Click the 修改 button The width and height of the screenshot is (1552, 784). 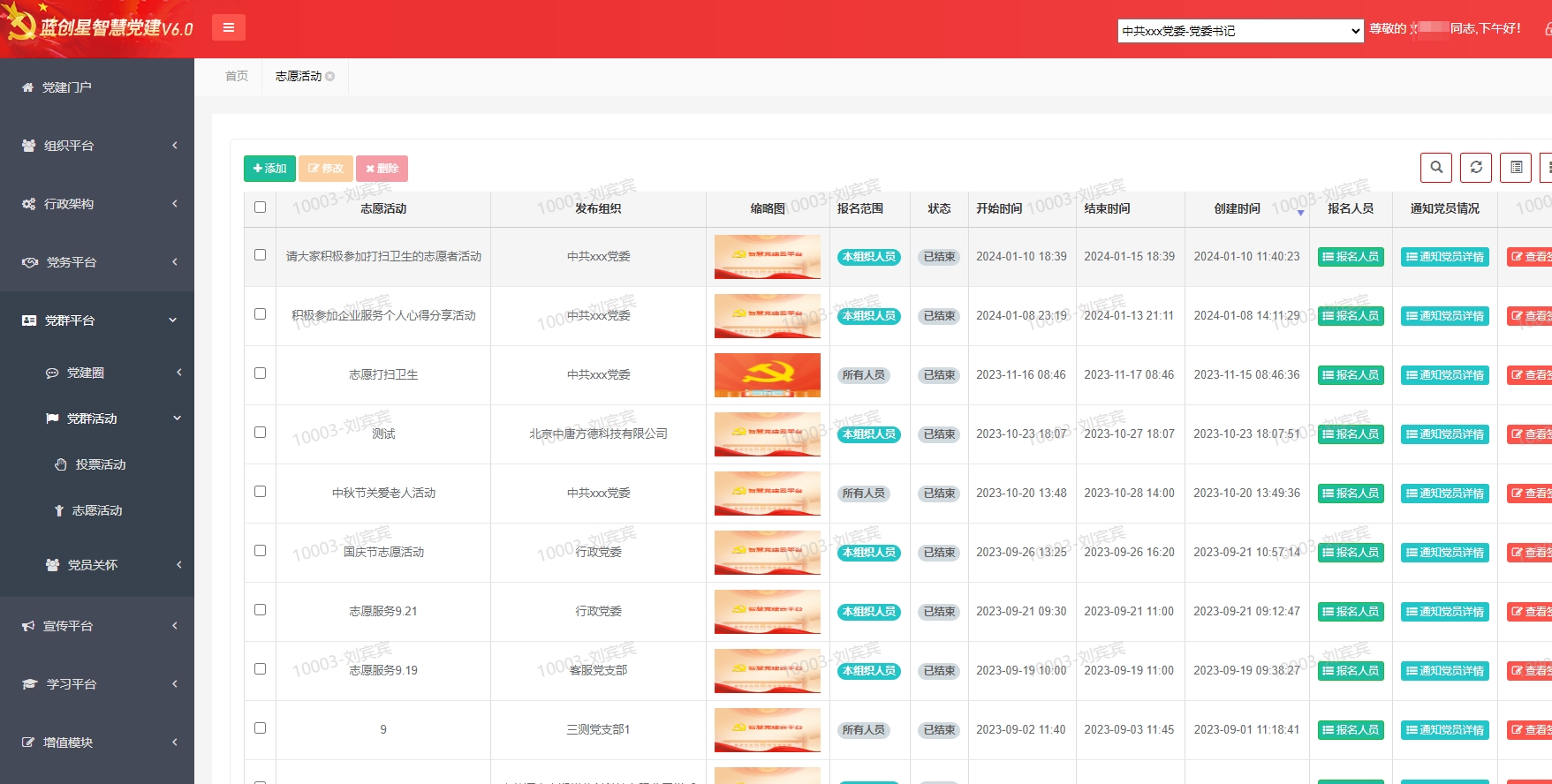[x=326, y=168]
